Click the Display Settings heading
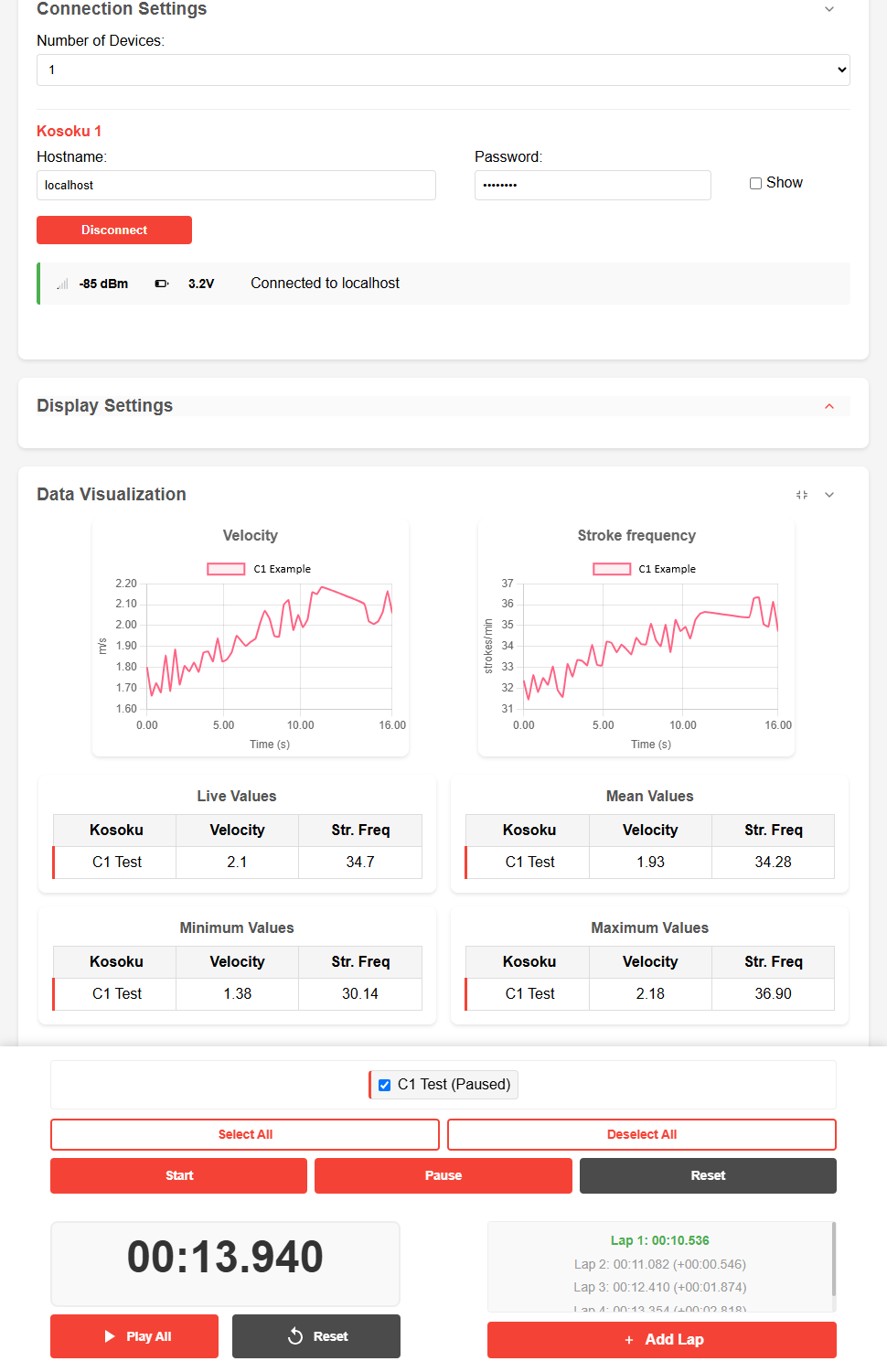Image resolution: width=887 pixels, height=1372 pixels. click(x=104, y=405)
